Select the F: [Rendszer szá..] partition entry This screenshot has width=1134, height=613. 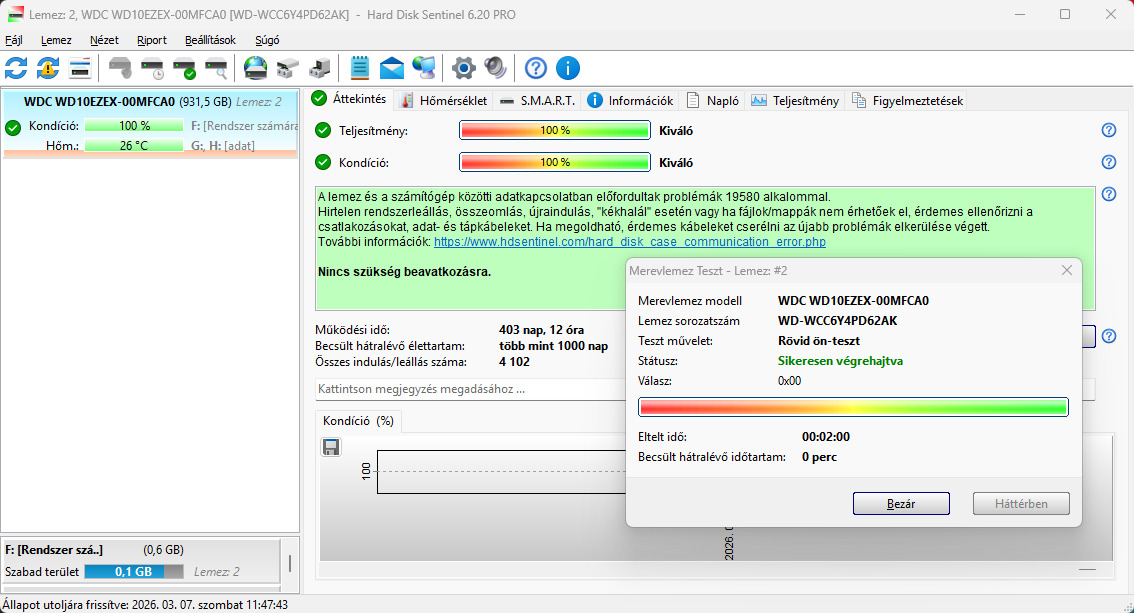coord(141,560)
